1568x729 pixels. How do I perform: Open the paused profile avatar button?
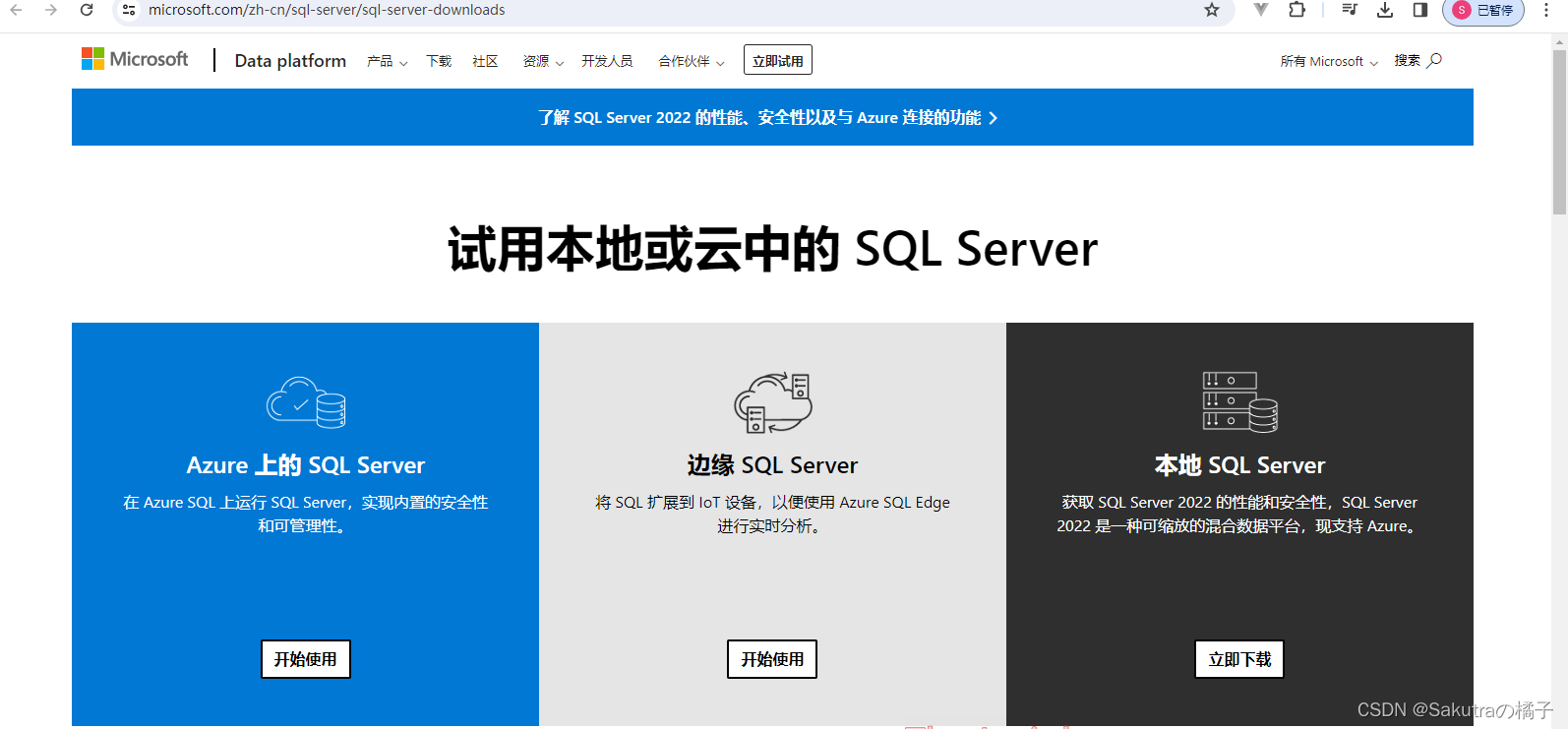(x=1483, y=10)
